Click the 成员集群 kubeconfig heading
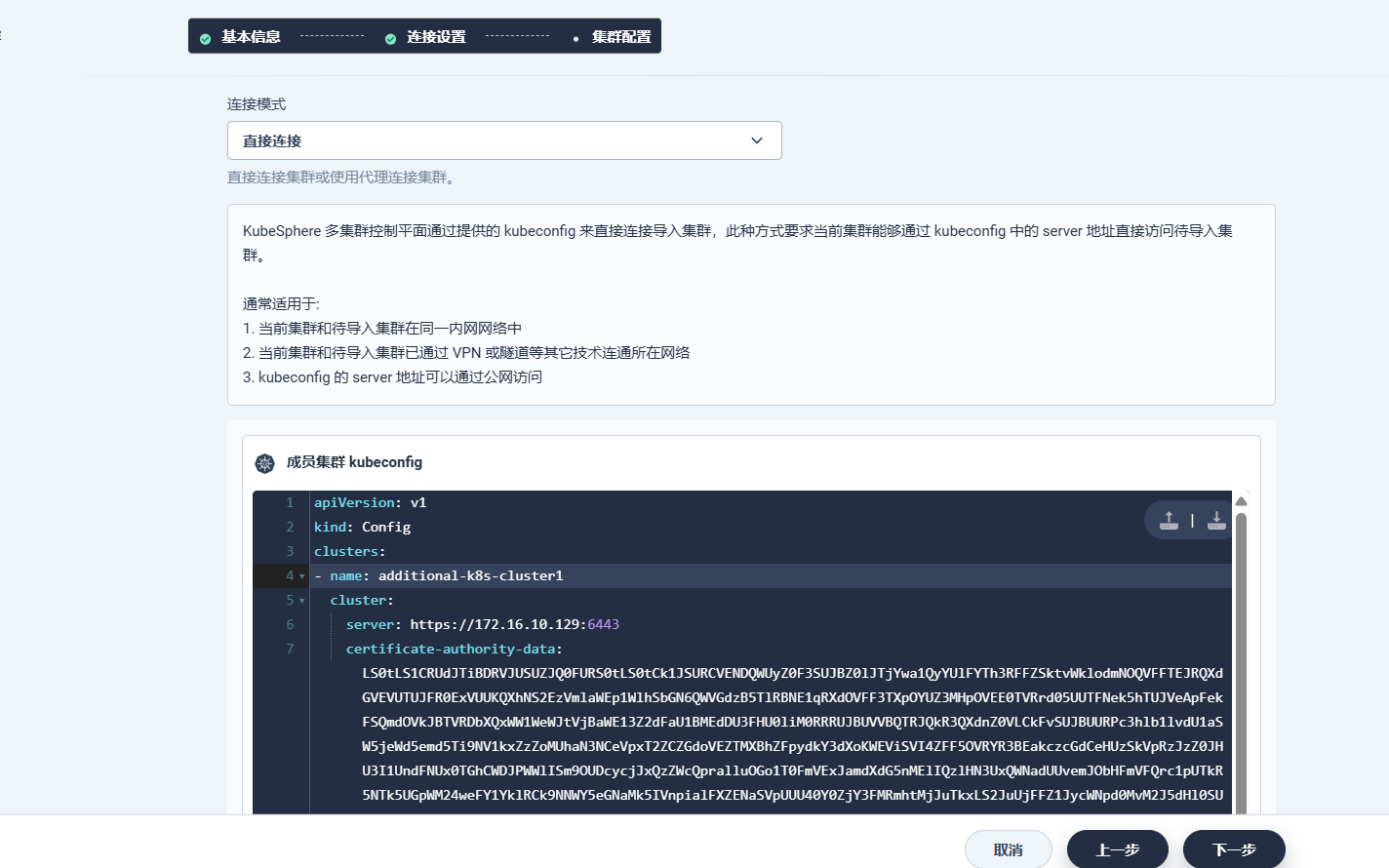The height and width of the screenshot is (868, 1389). tap(354, 462)
